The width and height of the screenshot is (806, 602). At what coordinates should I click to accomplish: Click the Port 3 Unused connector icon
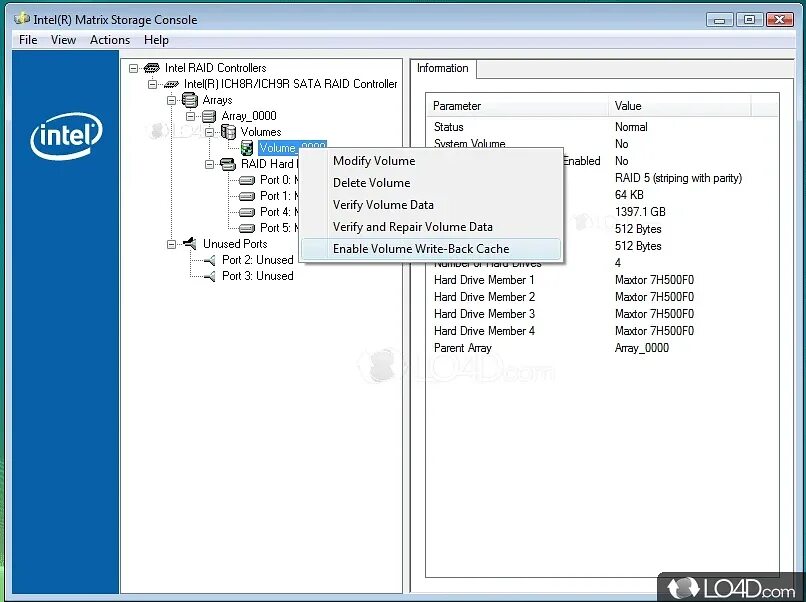coord(210,277)
